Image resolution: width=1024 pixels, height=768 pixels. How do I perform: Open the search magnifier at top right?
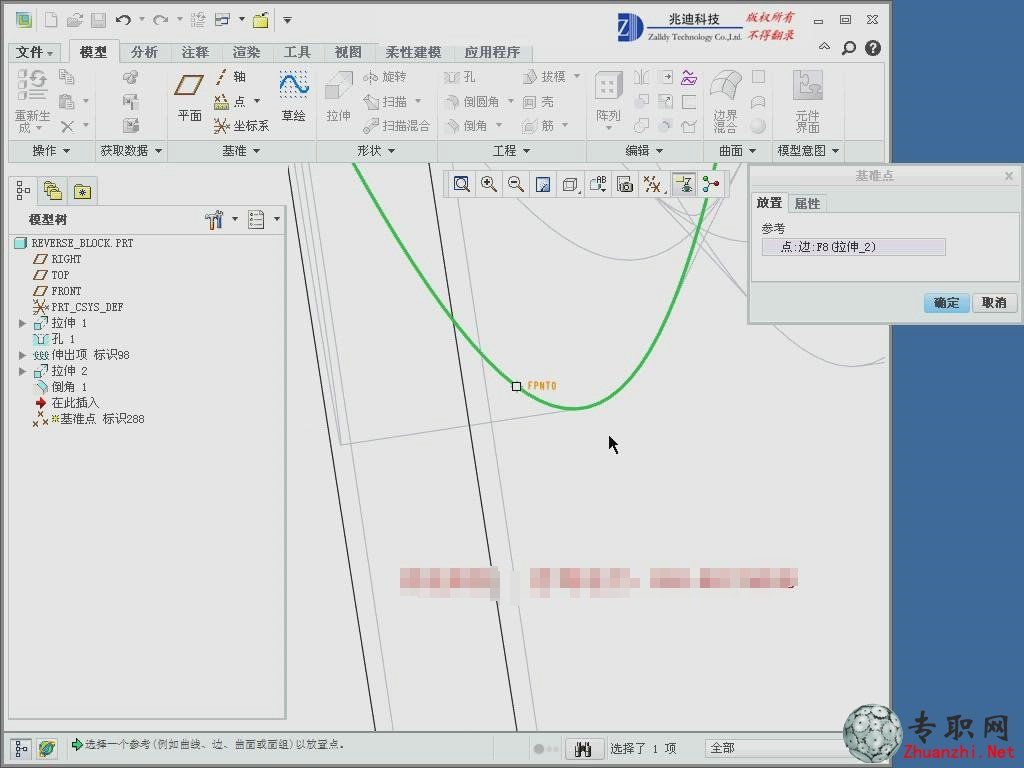point(848,48)
